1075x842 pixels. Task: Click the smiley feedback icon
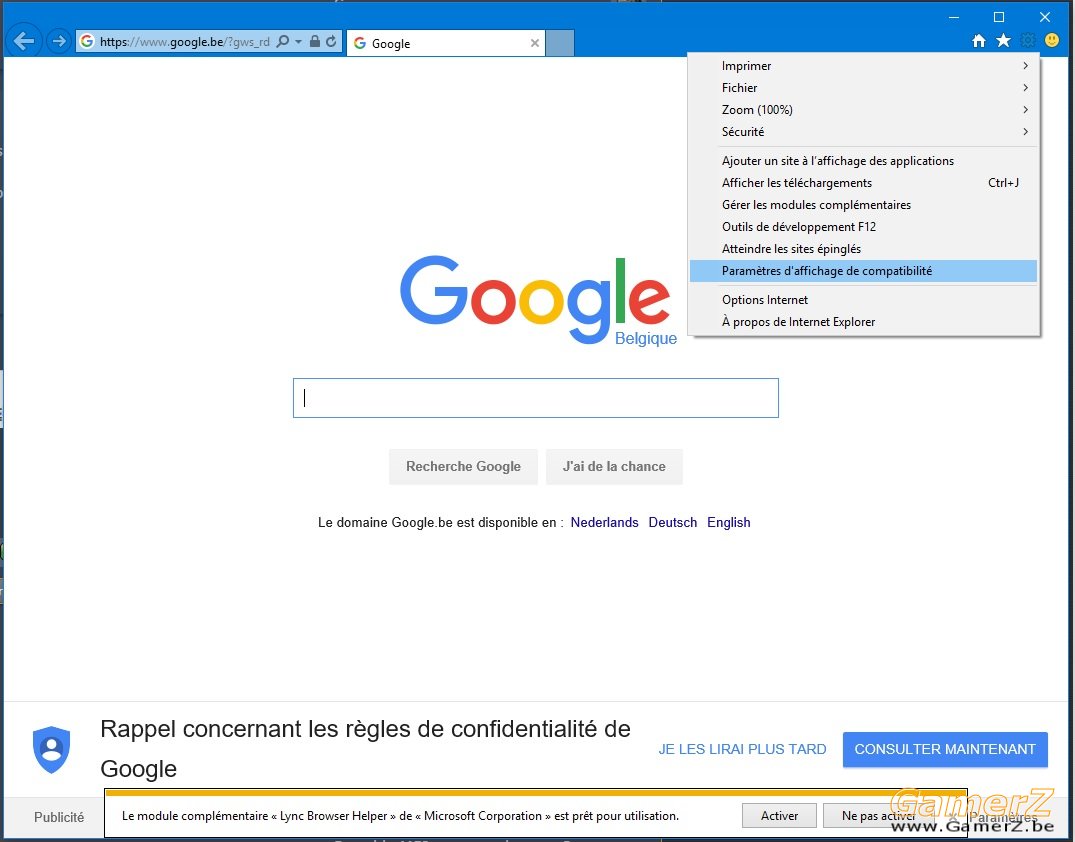coord(1052,40)
